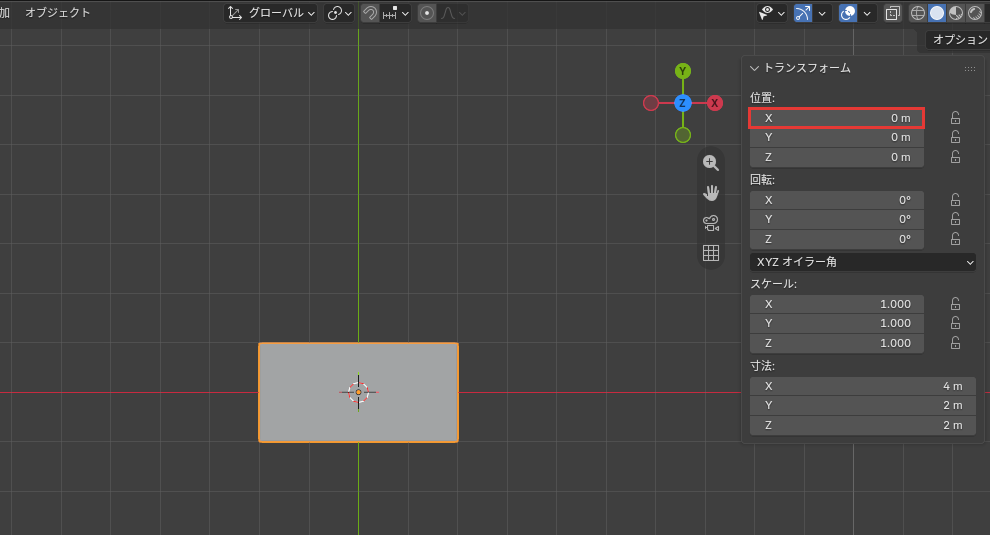The width and height of the screenshot is (990, 535).
Task: Click the トランスフォーム panel drag handle dots
Action: click(x=970, y=69)
